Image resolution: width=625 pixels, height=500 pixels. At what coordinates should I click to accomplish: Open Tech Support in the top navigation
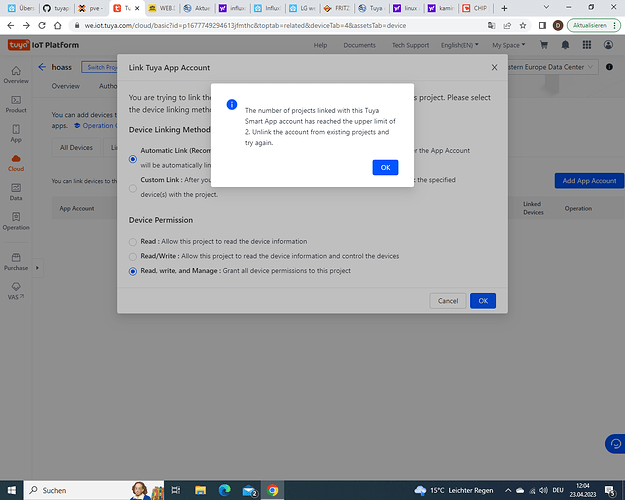coord(410,45)
